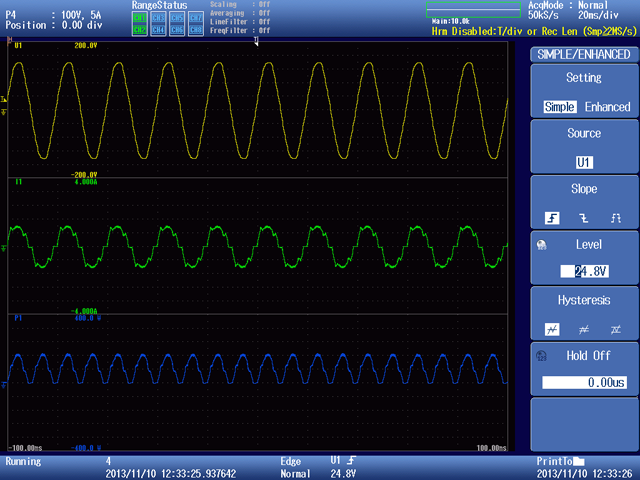Click the CH5 range status indicator
This screenshot has height=480, width=640.
tap(177, 18)
